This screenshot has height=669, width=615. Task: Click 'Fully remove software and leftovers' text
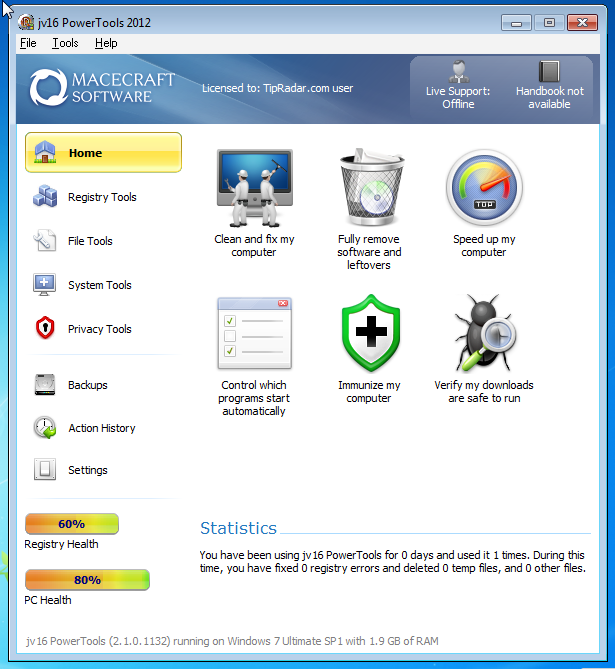click(x=369, y=252)
